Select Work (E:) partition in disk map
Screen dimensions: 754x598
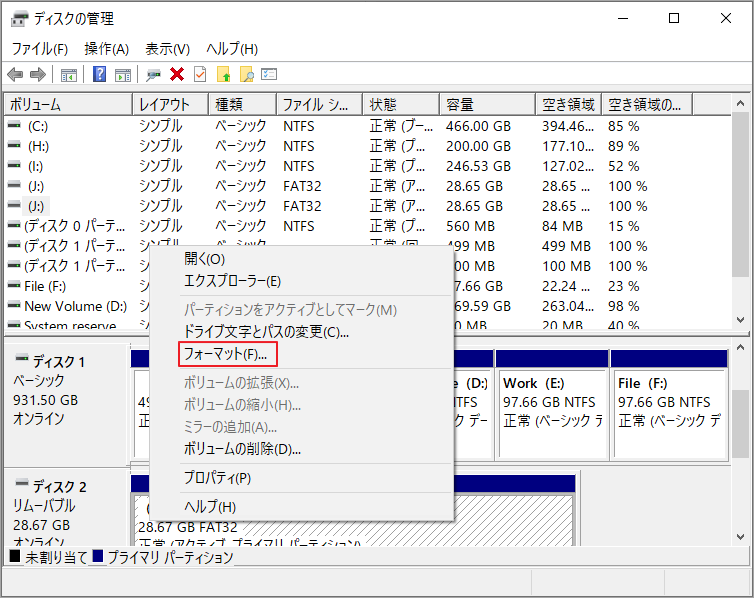click(x=552, y=405)
